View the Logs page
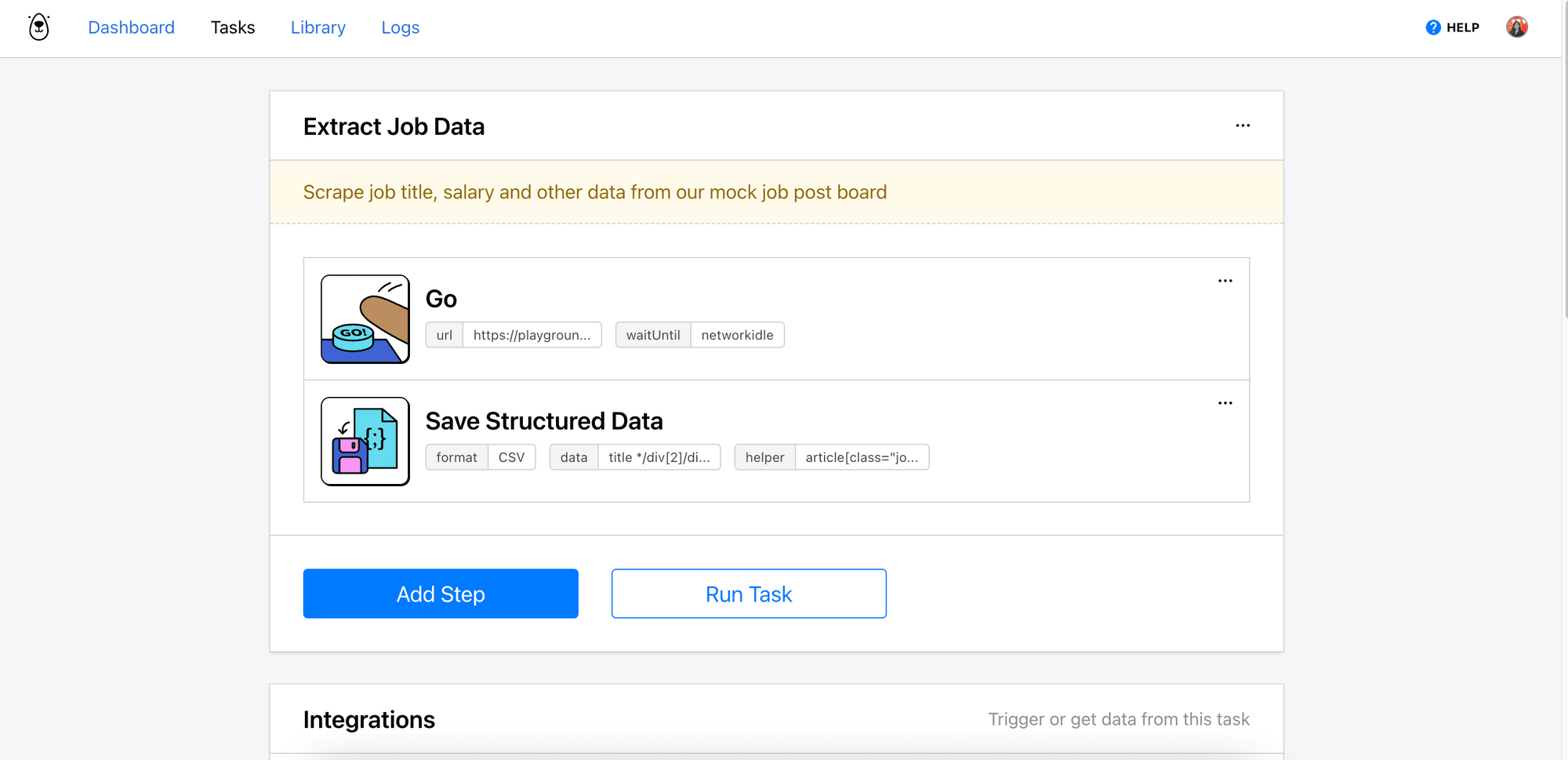1568x760 pixels. point(400,27)
